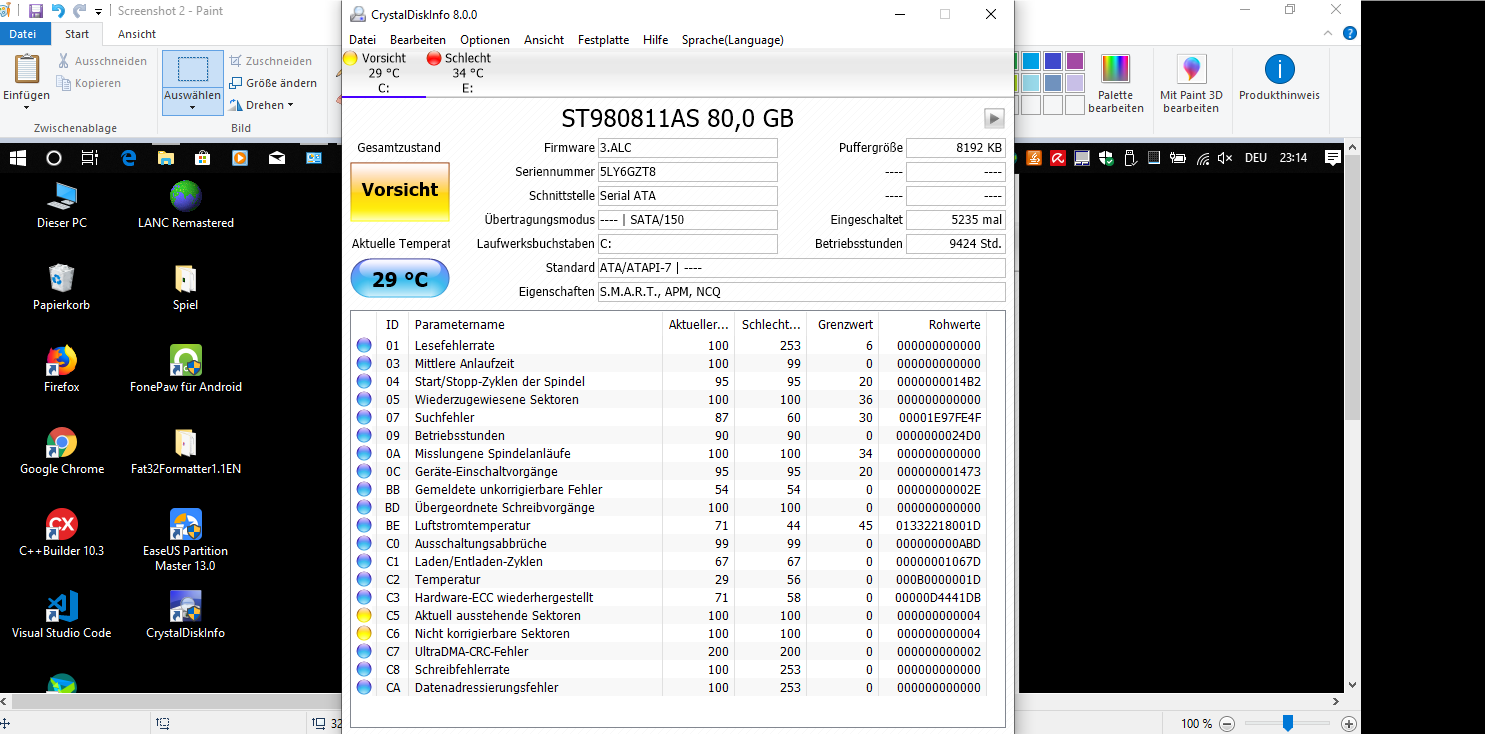Image resolution: width=1485 pixels, height=734 pixels.
Task: Click the Rohwerte column header
Action: (x=932, y=325)
